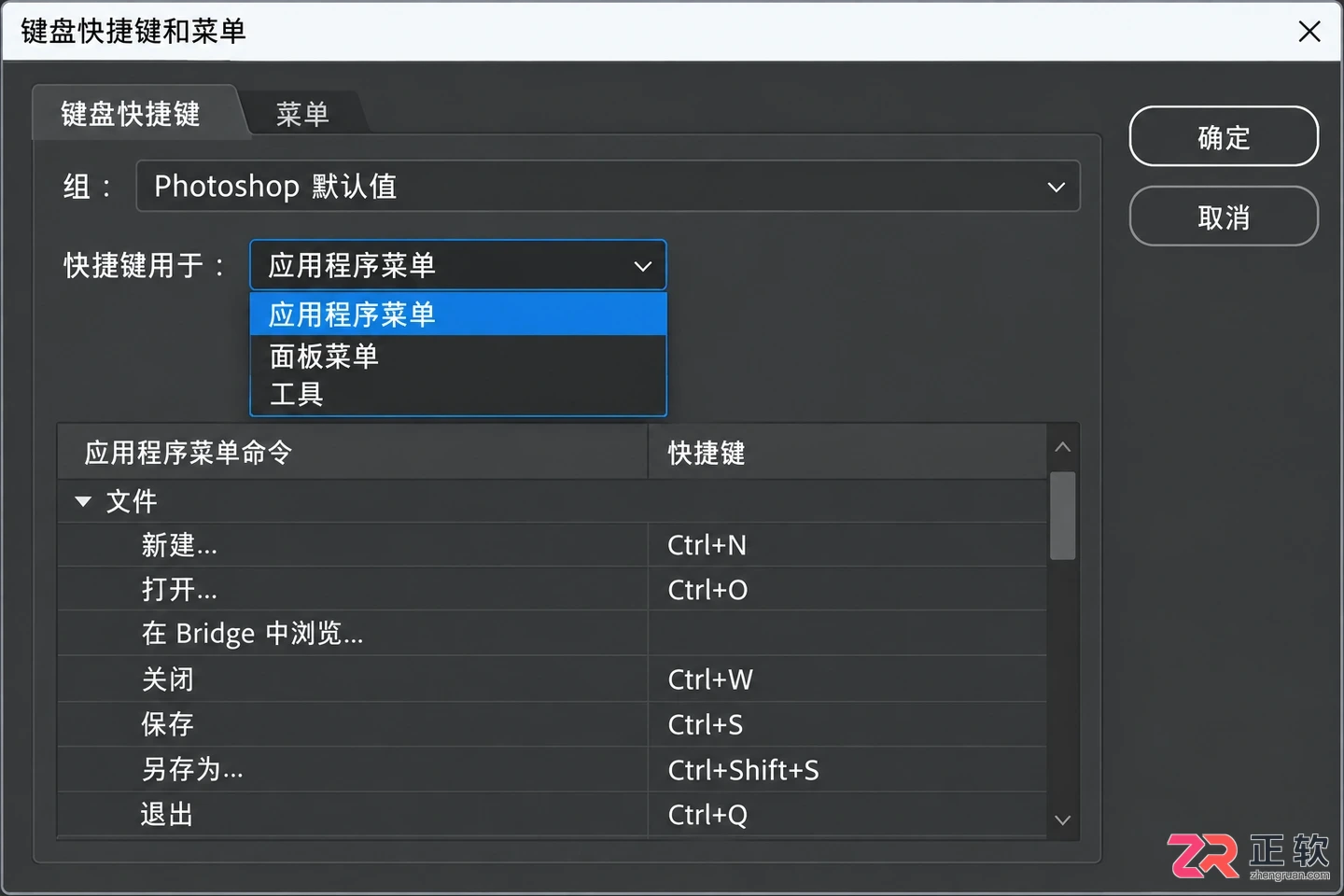The height and width of the screenshot is (896, 1344).
Task: Choose 工具 from the dropdown list
Action: pyautogui.click(x=458, y=394)
